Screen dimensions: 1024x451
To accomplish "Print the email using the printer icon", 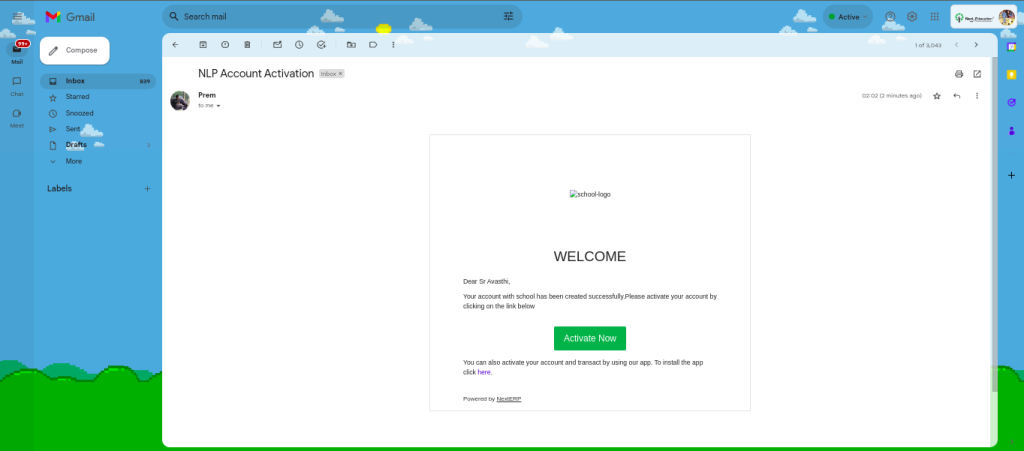I will pyautogui.click(x=959, y=74).
